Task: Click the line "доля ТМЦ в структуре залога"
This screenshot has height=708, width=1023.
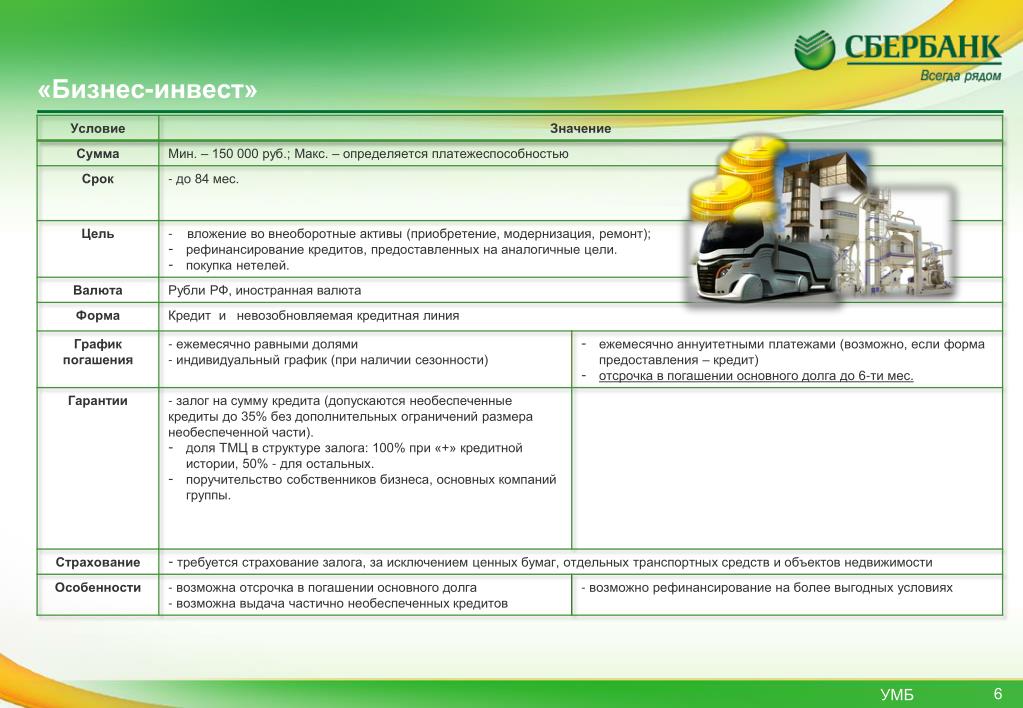Action: 354,456
